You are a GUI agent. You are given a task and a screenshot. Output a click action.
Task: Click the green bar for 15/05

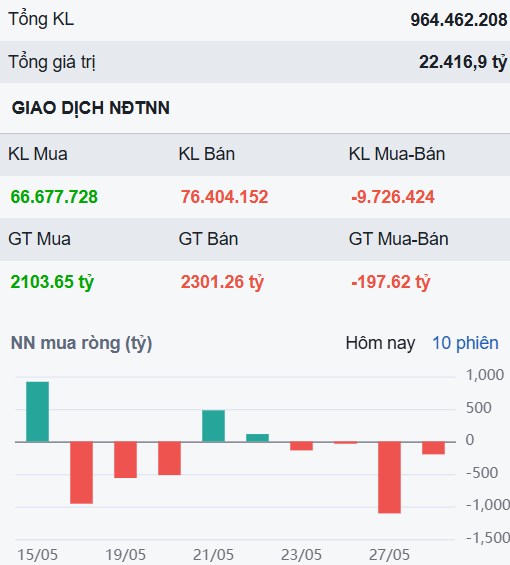pos(37,411)
